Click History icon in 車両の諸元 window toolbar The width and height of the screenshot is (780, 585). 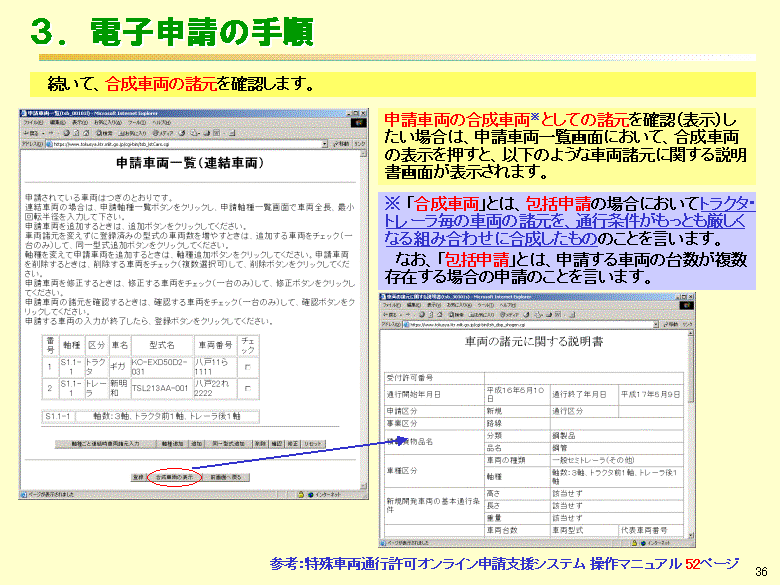pyautogui.click(x=527, y=315)
